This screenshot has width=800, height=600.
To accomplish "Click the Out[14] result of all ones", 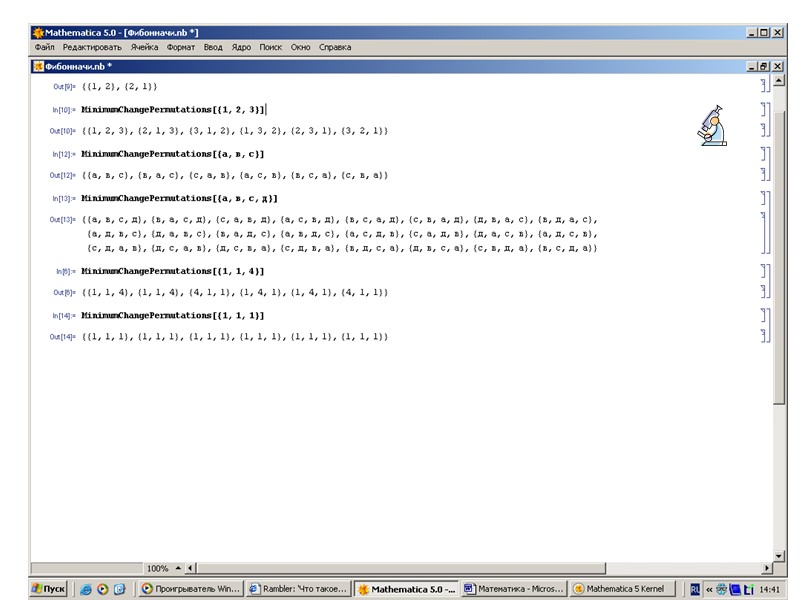I will click(235, 337).
